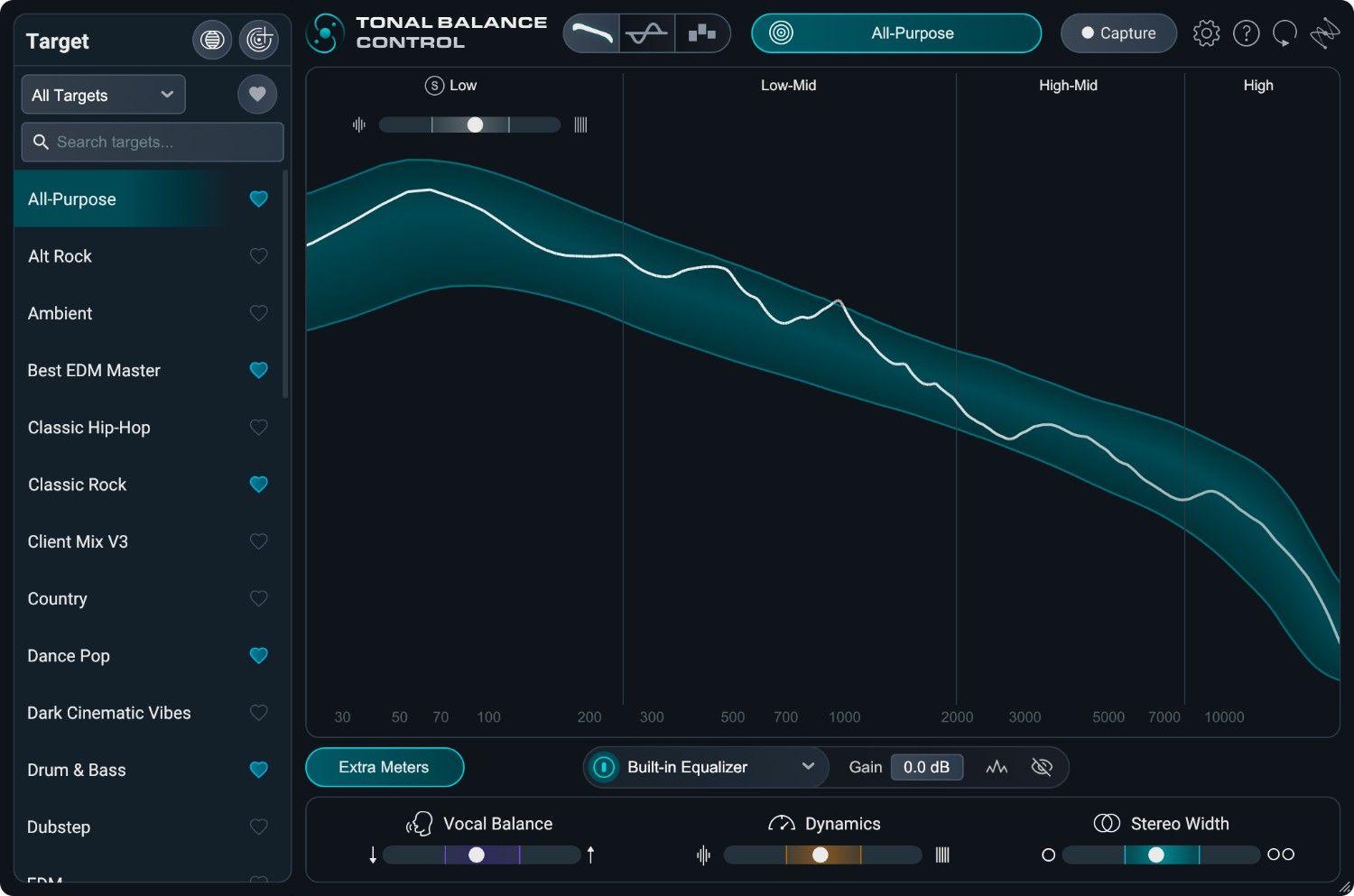Switch to the bar graph display mode

pyautogui.click(x=702, y=32)
